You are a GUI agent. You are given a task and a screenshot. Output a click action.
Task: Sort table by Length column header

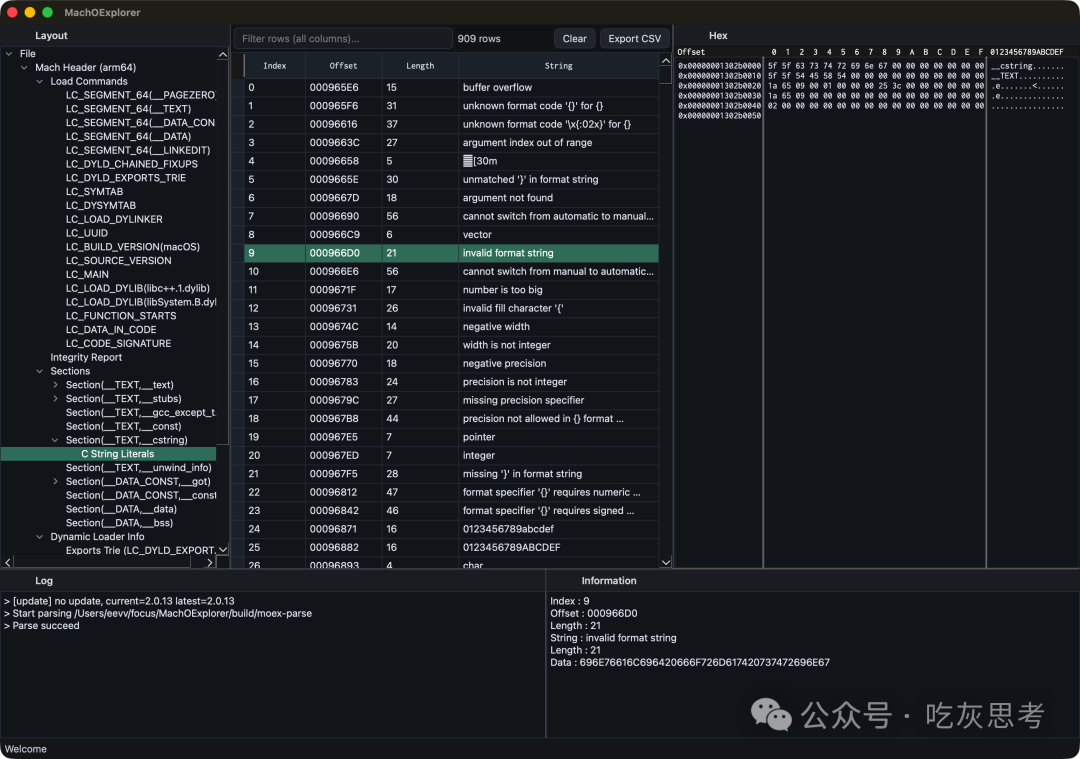point(420,65)
